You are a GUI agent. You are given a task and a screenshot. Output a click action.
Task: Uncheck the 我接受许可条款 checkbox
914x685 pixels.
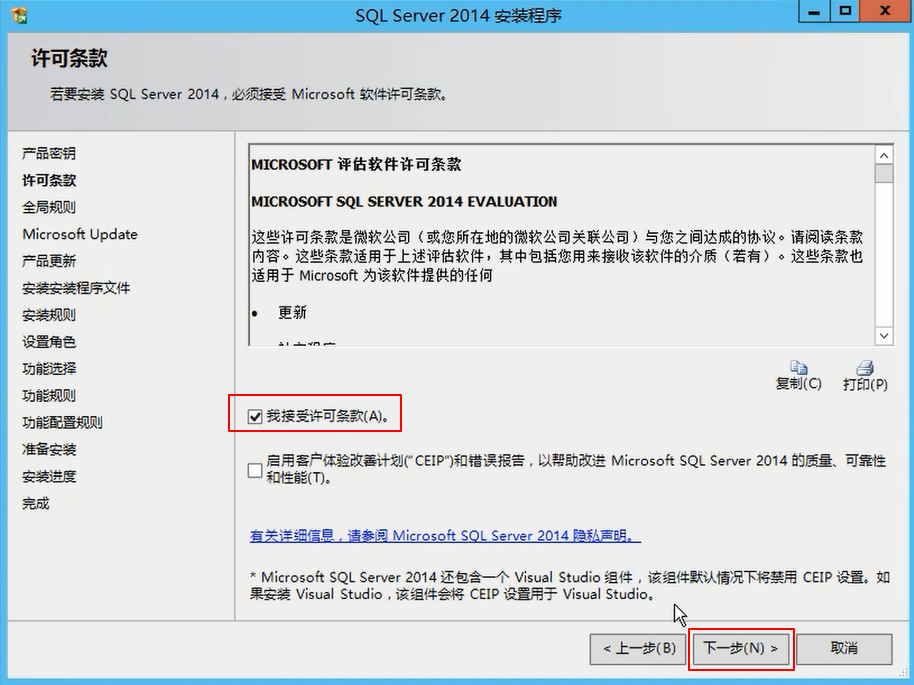[x=255, y=416]
